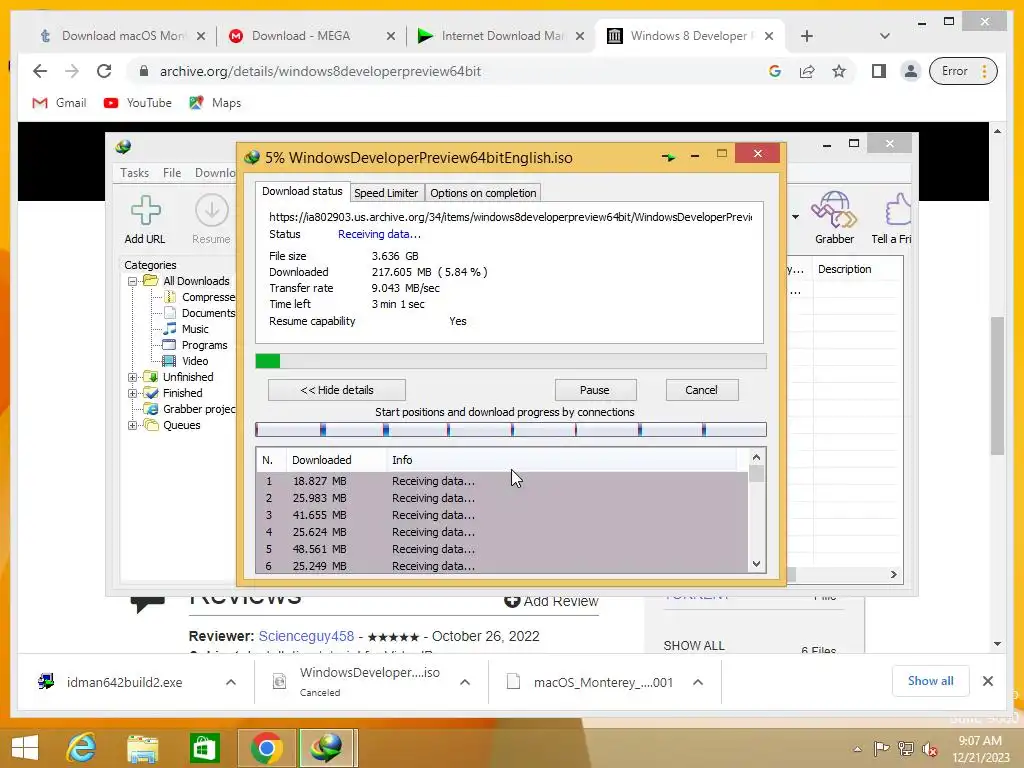This screenshot has height=768, width=1024.
Task: Click the Action Center flag tray icon
Action: [x=881, y=749]
